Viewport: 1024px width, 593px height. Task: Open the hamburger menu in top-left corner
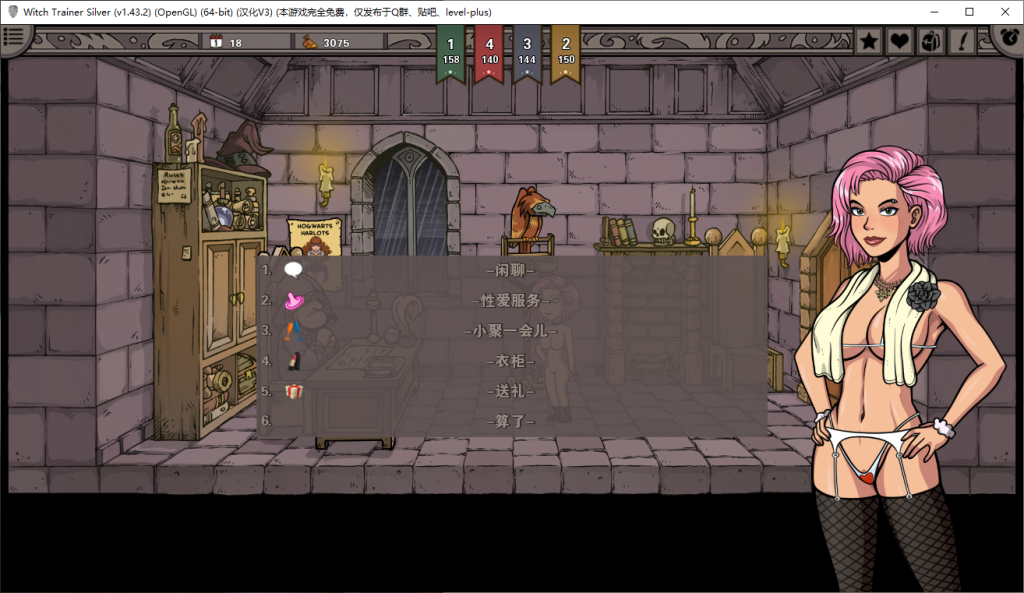pyautogui.click(x=14, y=38)
